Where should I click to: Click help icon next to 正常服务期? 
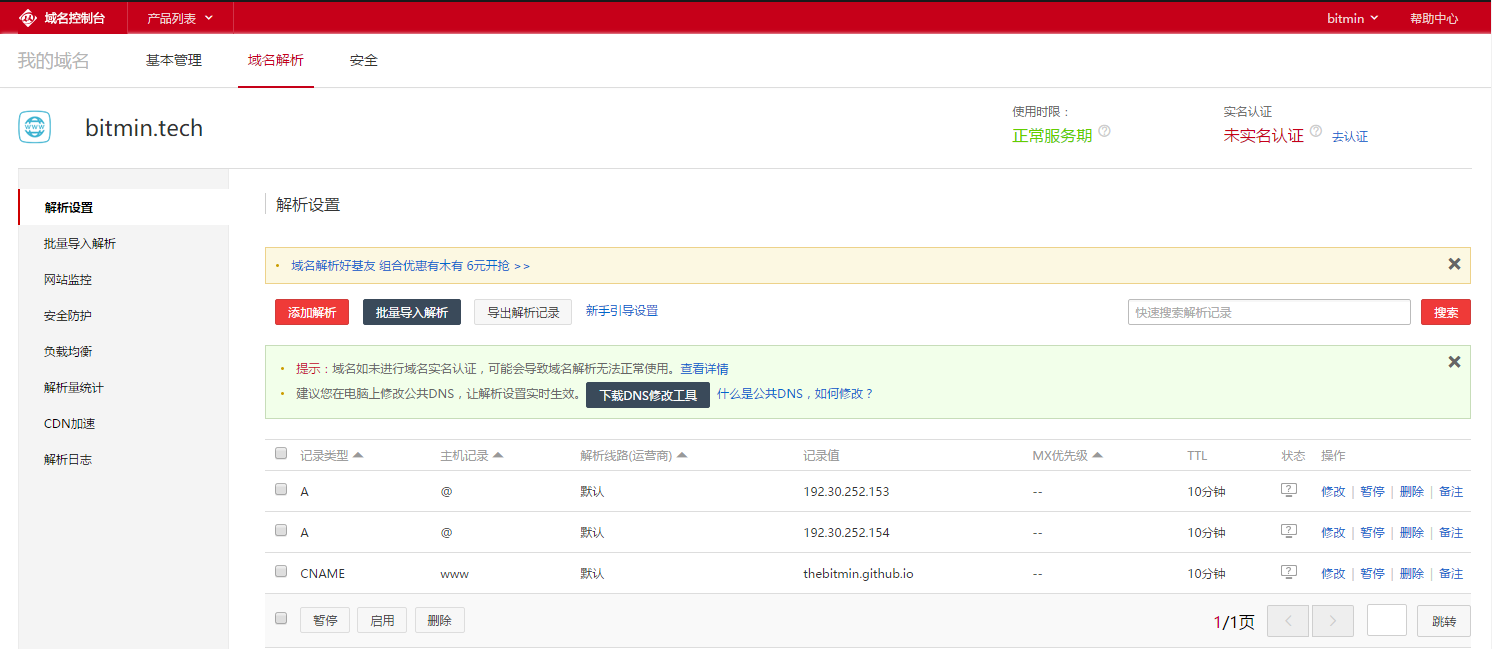[1105, 131]
